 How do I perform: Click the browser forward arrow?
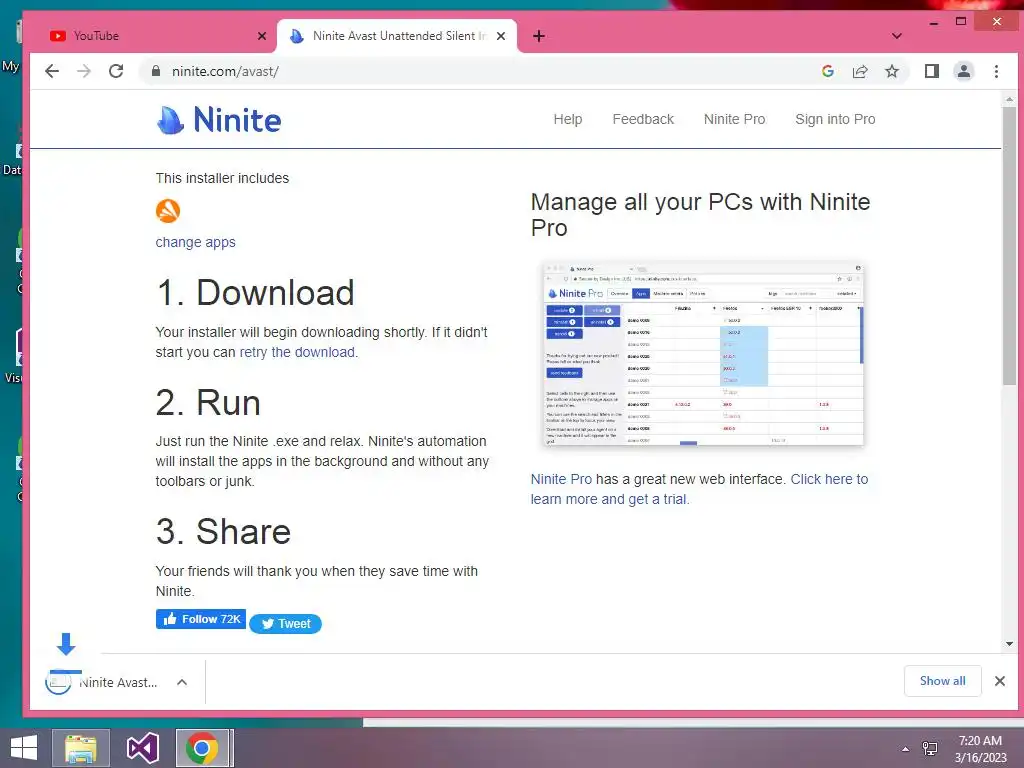[84, 71]
